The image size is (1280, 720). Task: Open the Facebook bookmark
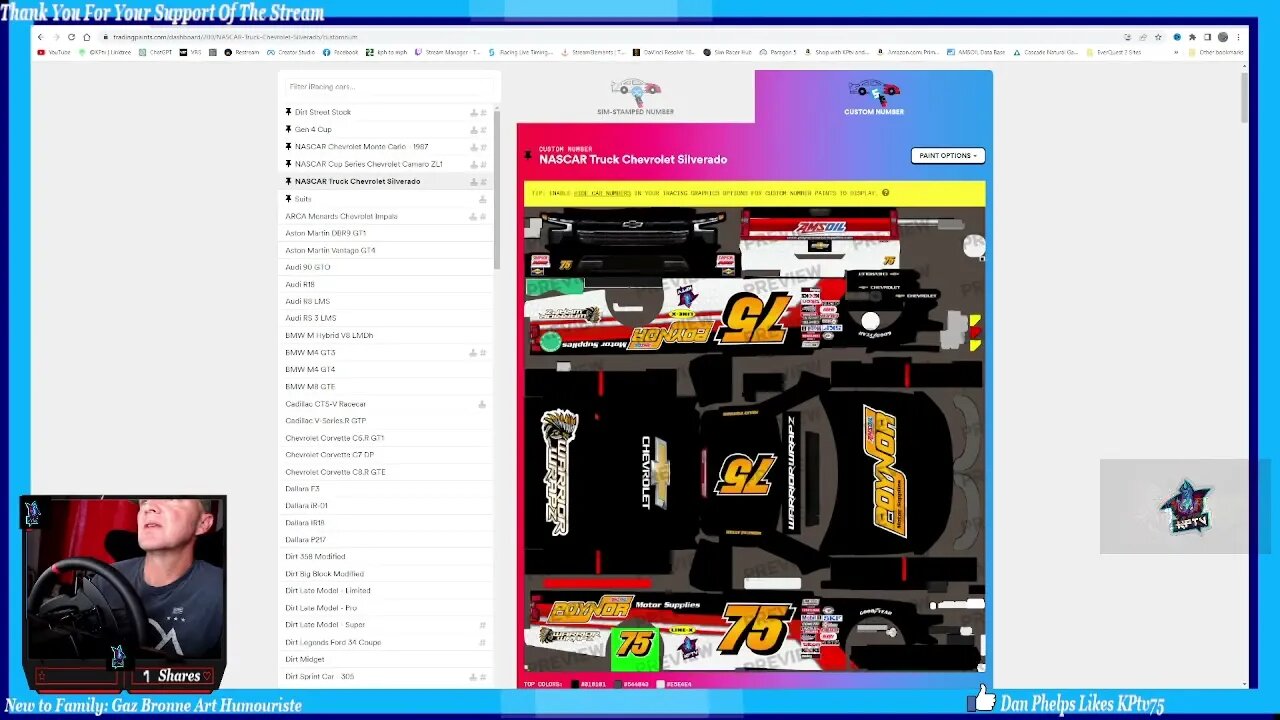point(341,52)
